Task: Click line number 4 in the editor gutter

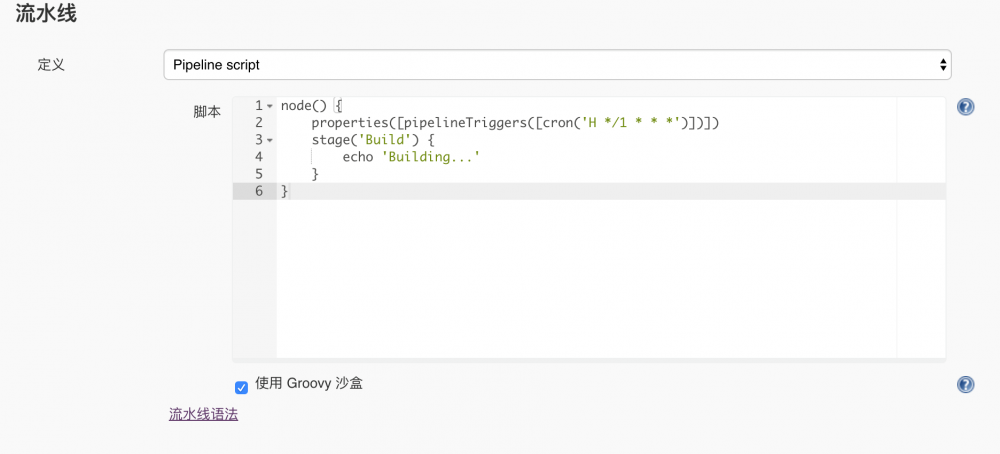Action: 258,157
